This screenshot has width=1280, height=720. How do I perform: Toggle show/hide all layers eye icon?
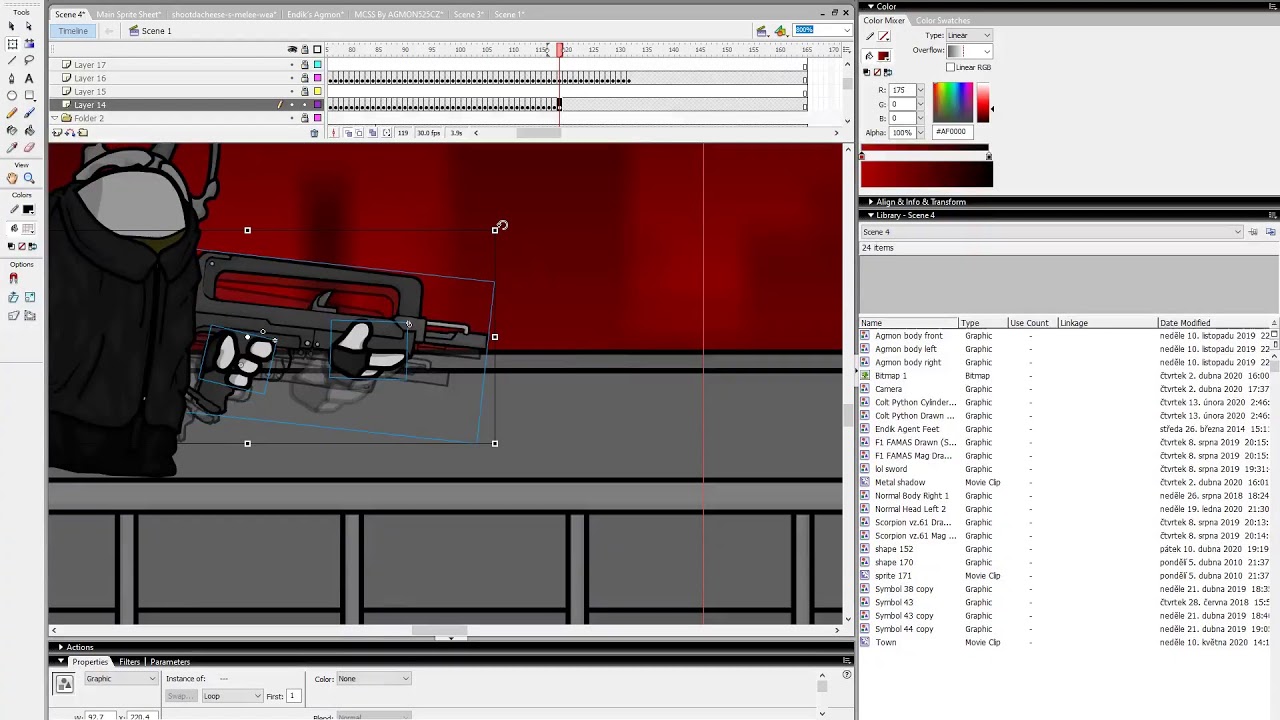click(x=293, y=50)
